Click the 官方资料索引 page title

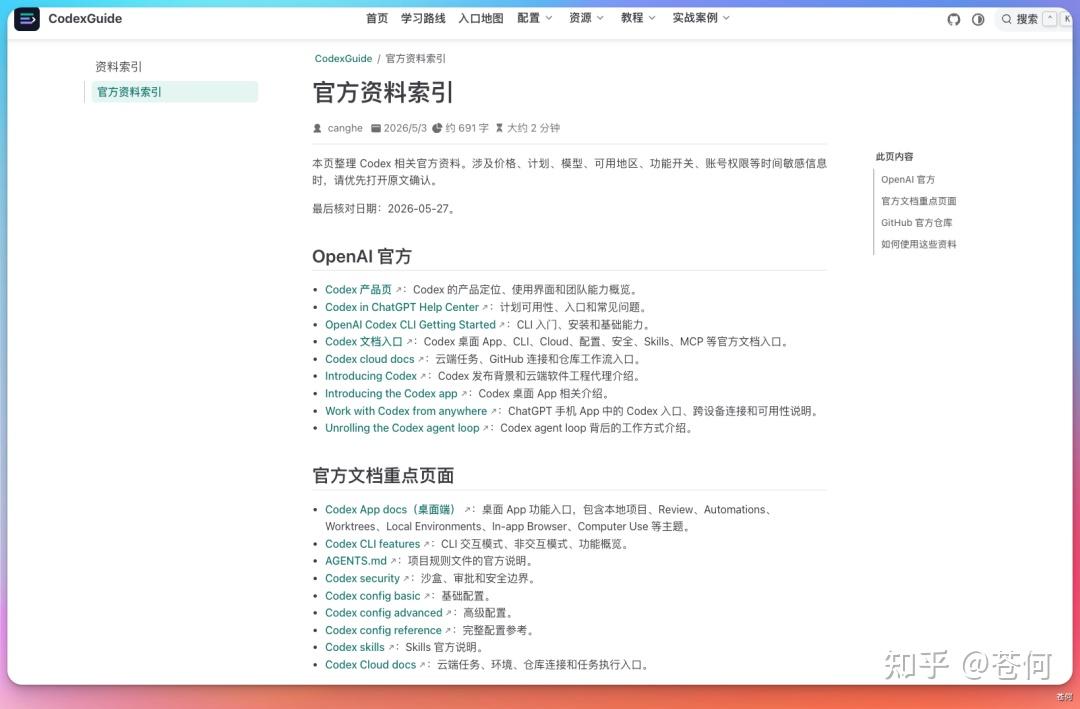coord(383,92)
